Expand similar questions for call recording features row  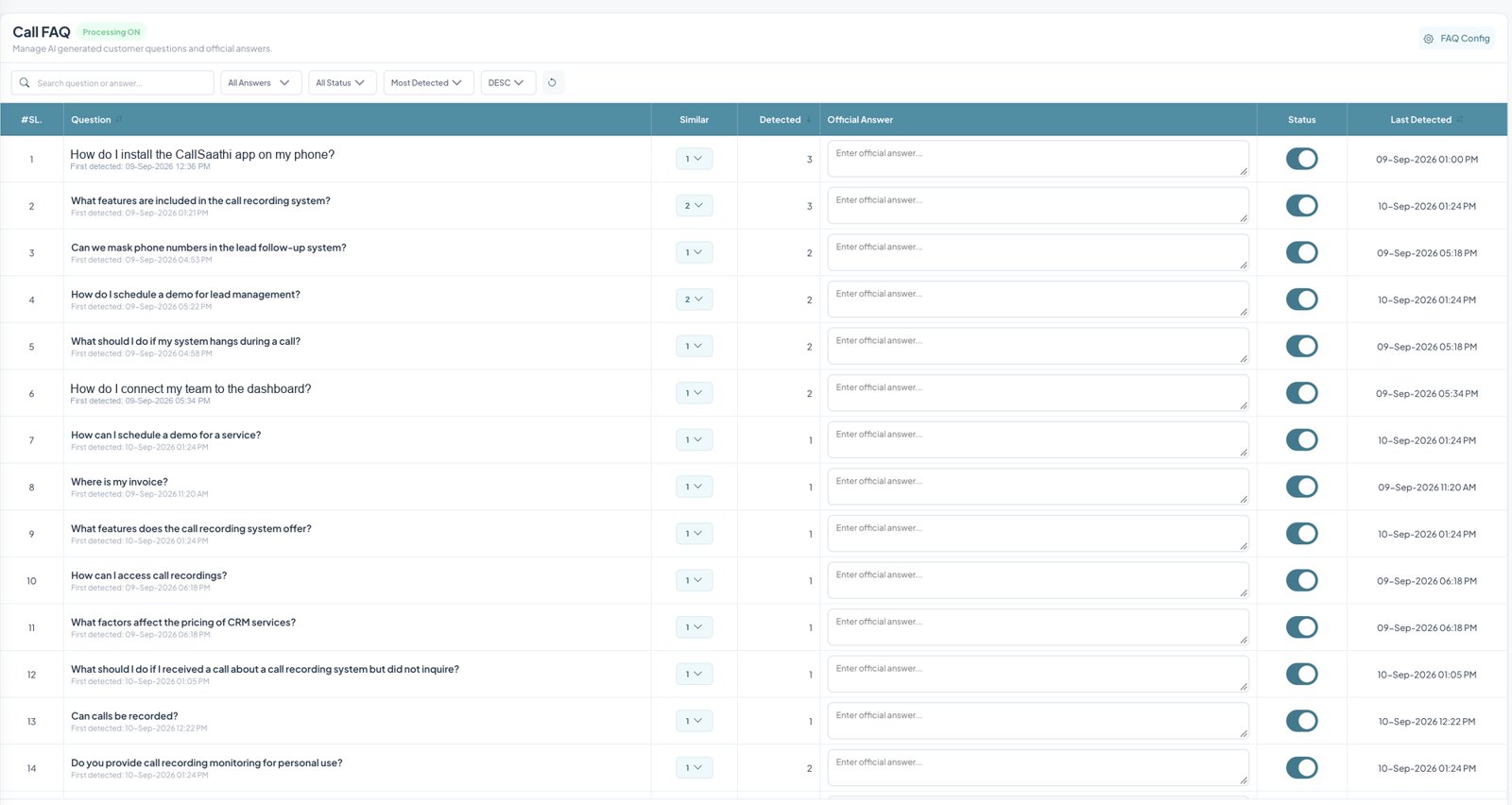click(694, 206)
